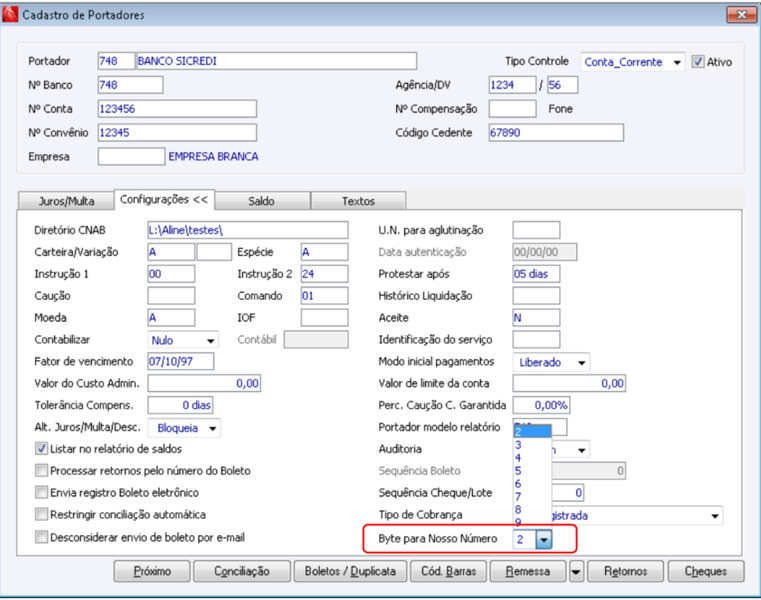Click the Retornos button
761x600 pixels.
click(x=626, y=571)
